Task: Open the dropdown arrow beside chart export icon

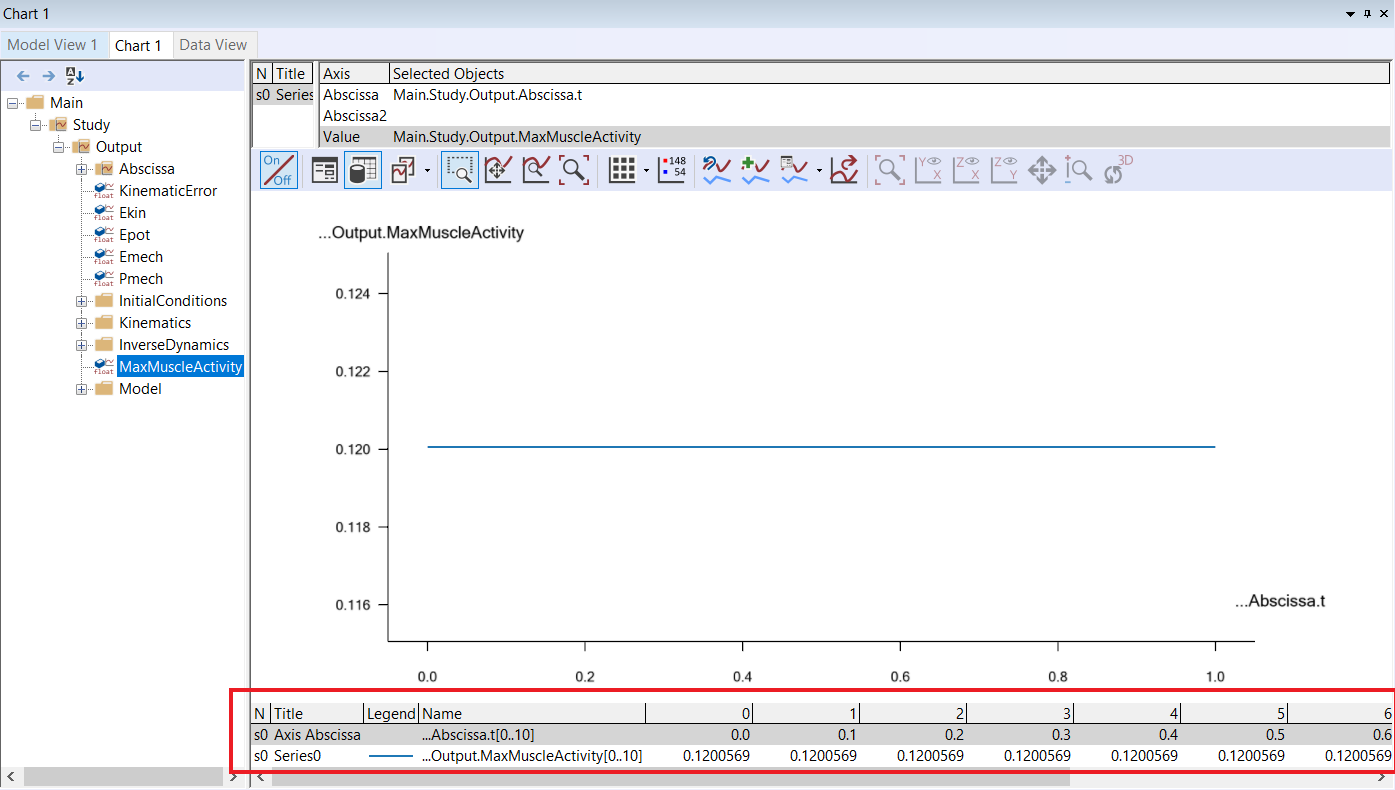Action: [427, 171]
